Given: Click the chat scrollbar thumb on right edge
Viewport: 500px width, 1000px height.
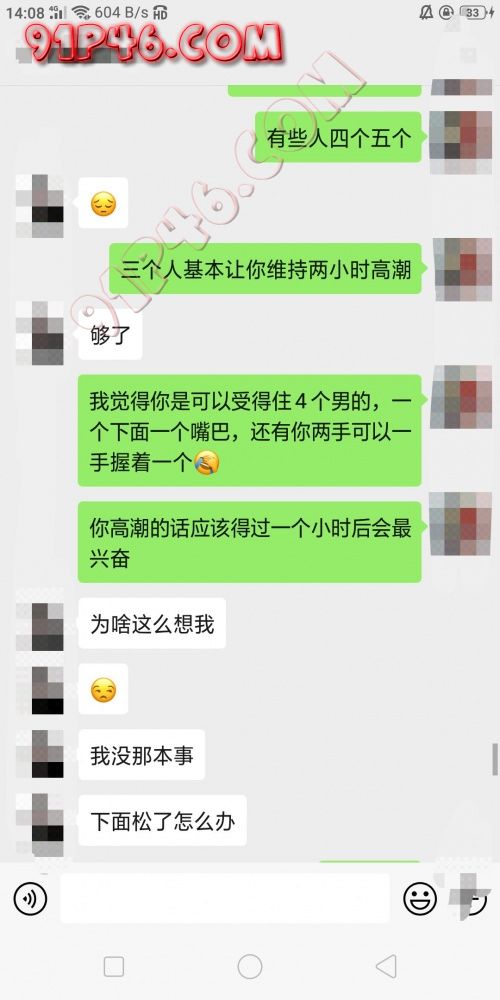Looking at the screenshot, I should pos(494,759).
